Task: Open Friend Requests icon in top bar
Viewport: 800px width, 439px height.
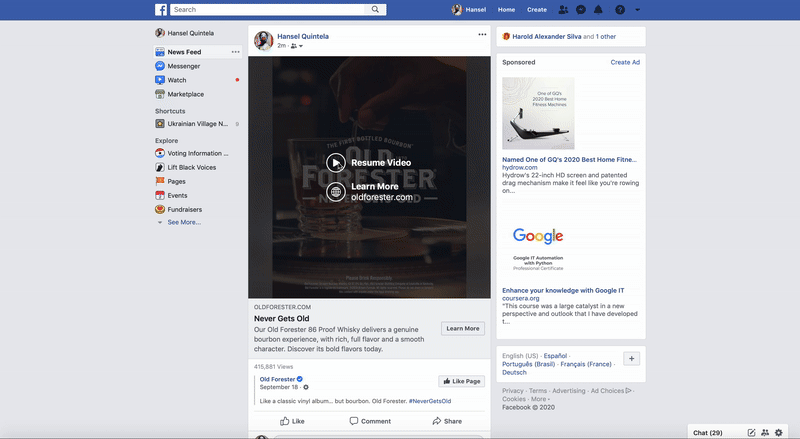Action: point(563,9)
